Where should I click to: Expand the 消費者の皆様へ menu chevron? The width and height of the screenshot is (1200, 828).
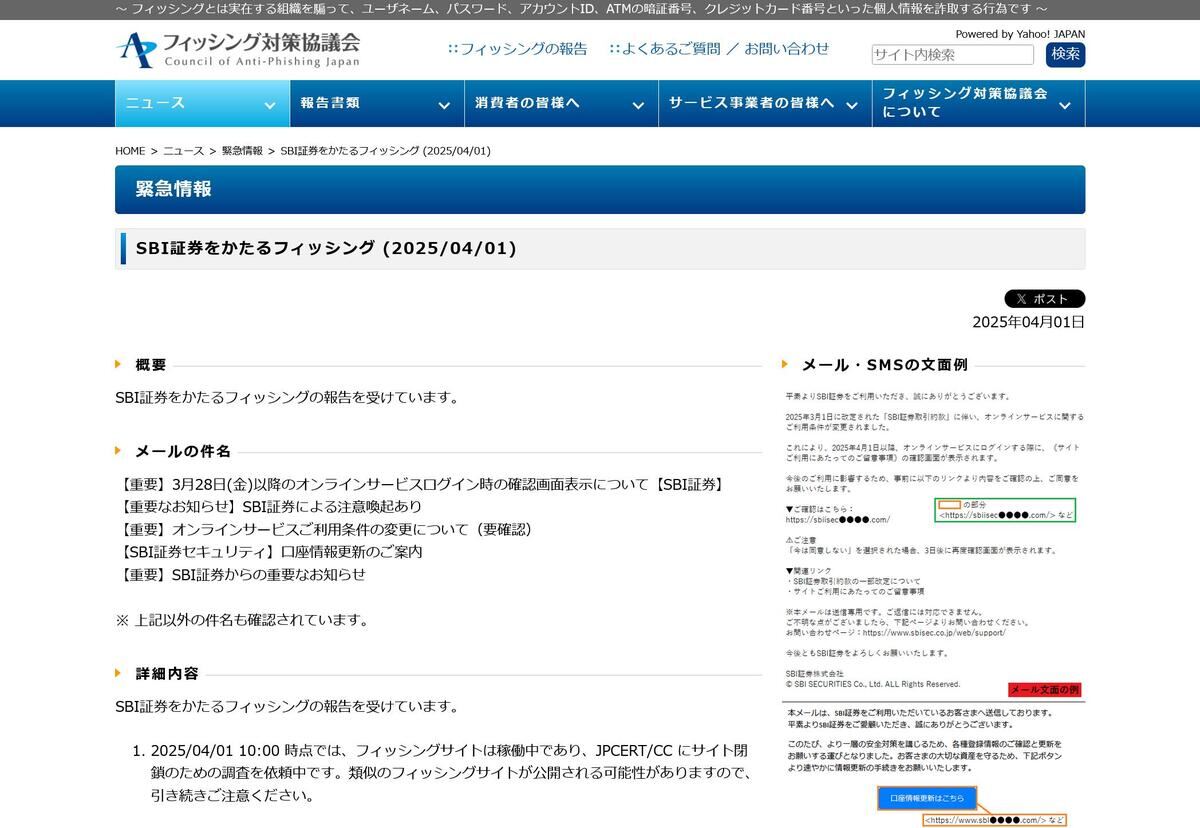638,105
